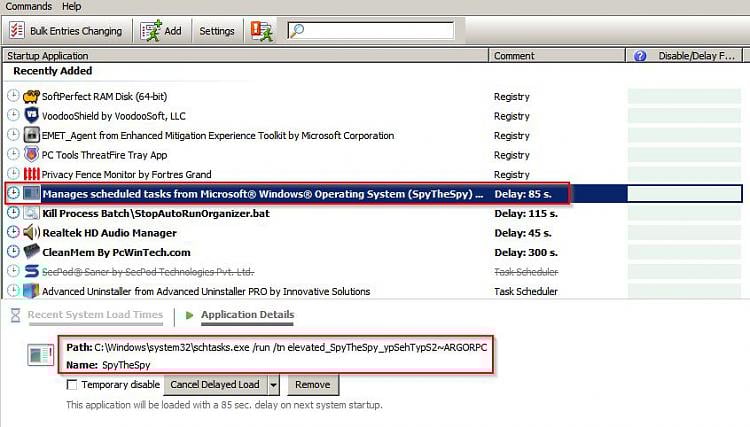
Task: Click clock icon beside EMET_Agent entry
Action: (13, 134)
